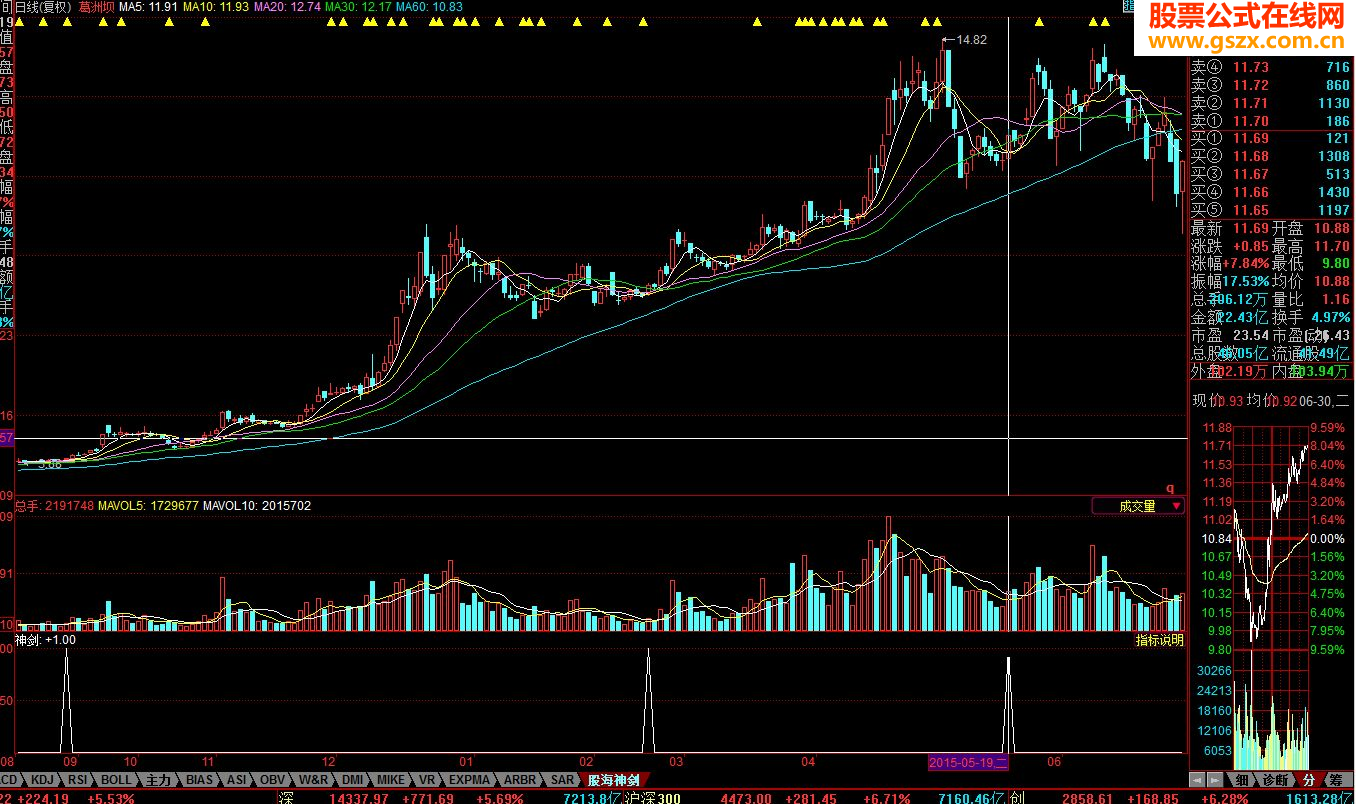Click the 2015-05-19 crosshair date label
The width and height of the screenshot is (1356, 804).
(970, 762)
